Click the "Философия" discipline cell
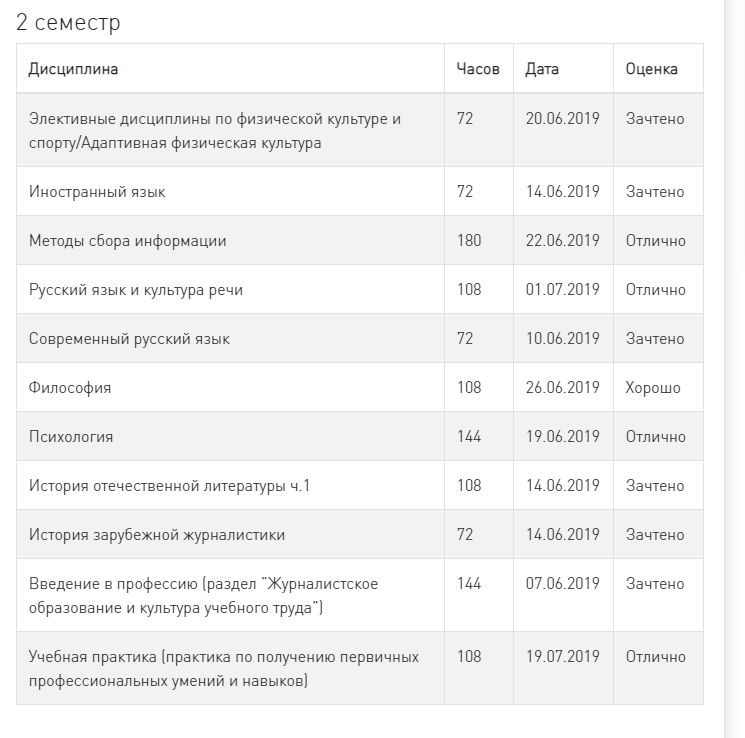 coord(70,388)
